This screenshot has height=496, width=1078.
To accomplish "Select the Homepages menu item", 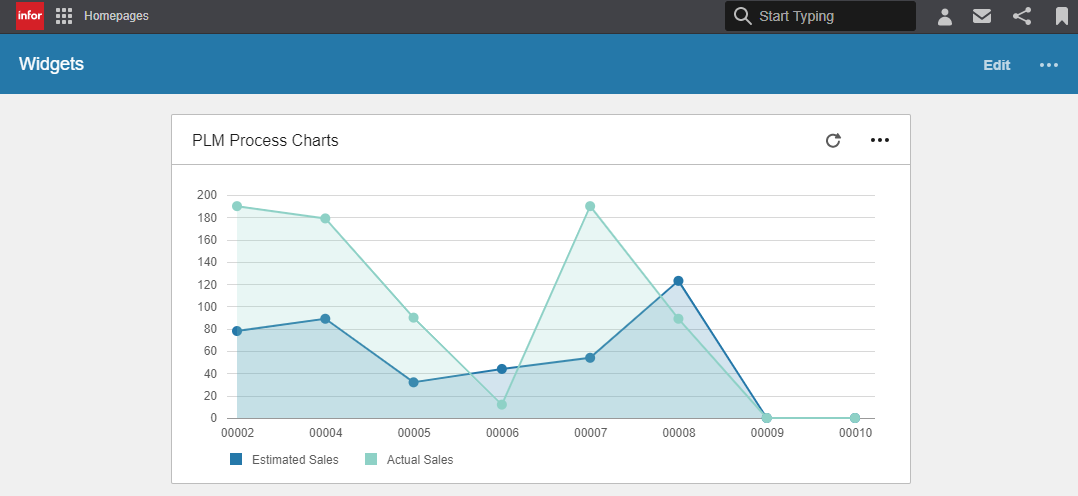I will tap(116, 16).
